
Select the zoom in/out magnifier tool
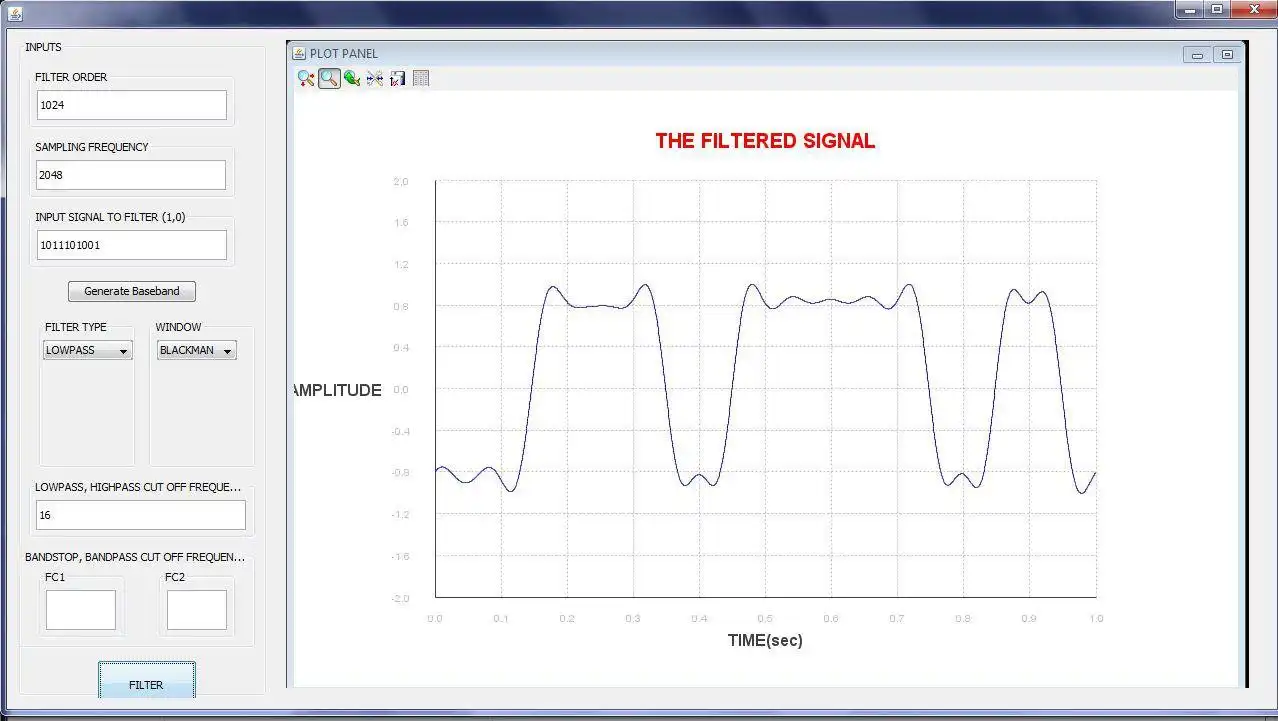(x=305, y=78)
